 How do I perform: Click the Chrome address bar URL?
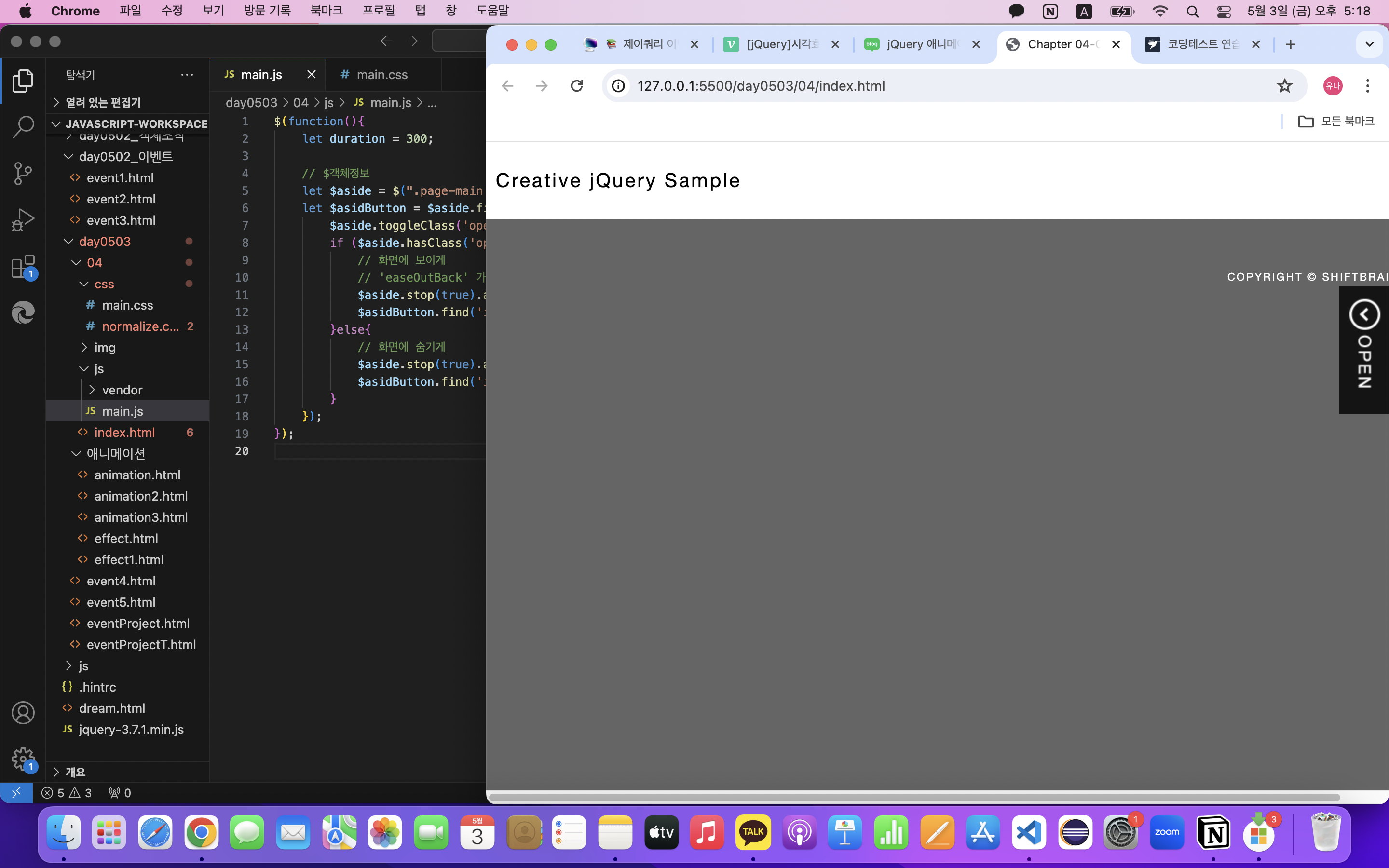[761, 86]
